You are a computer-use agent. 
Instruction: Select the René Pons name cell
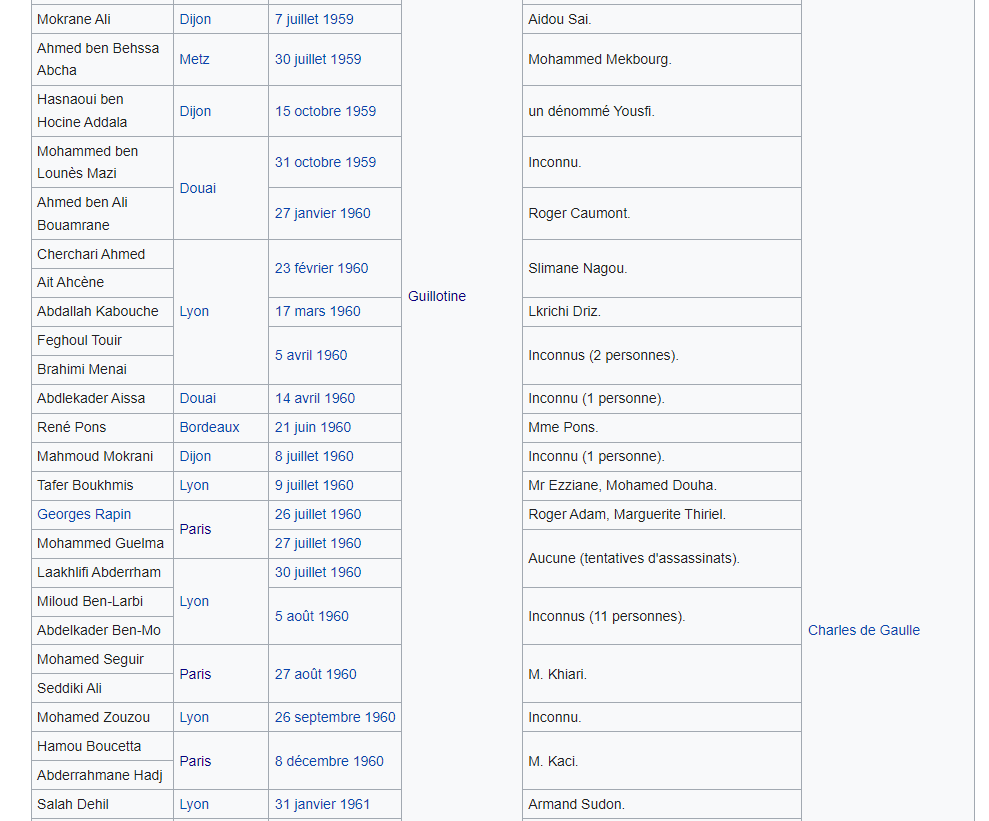(x=72, y=427)
